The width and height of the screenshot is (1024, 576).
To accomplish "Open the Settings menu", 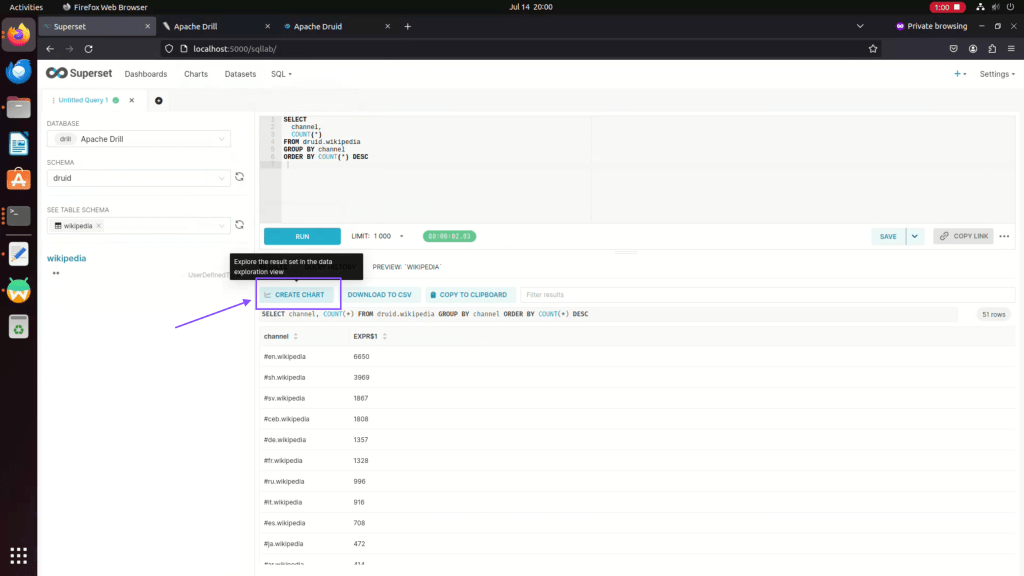I will pos(996,74).
